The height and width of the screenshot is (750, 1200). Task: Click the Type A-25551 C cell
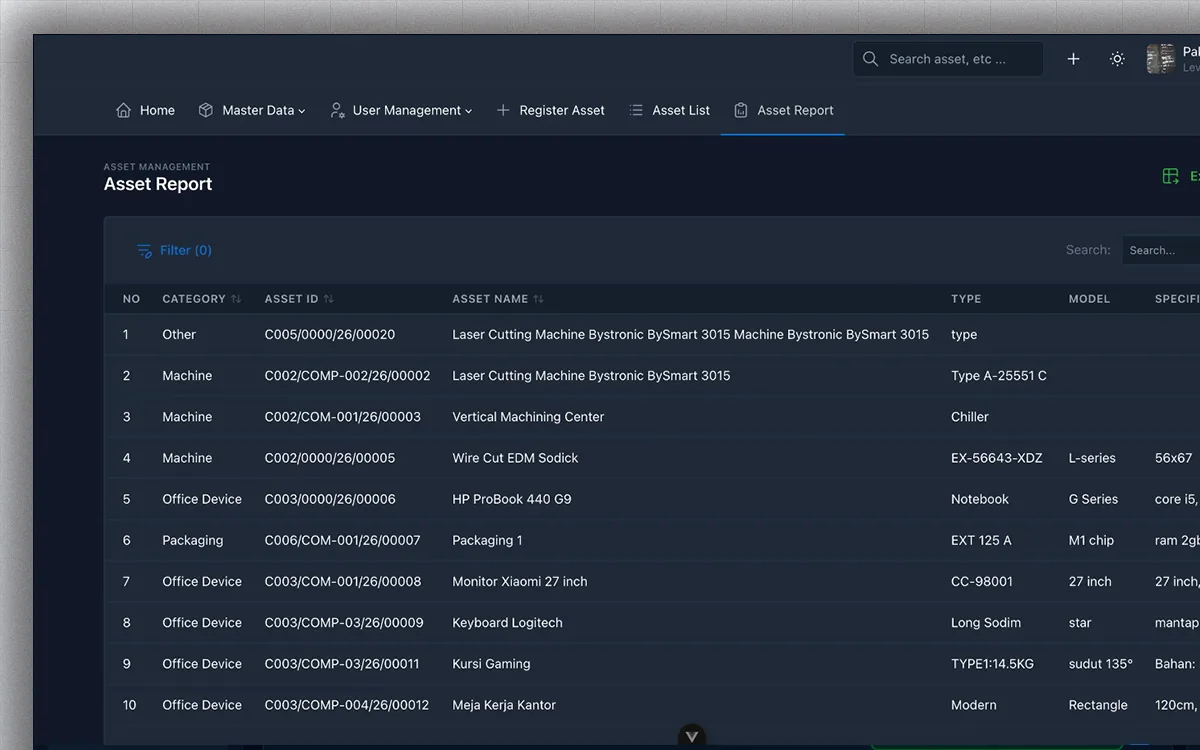pos(999,376)
